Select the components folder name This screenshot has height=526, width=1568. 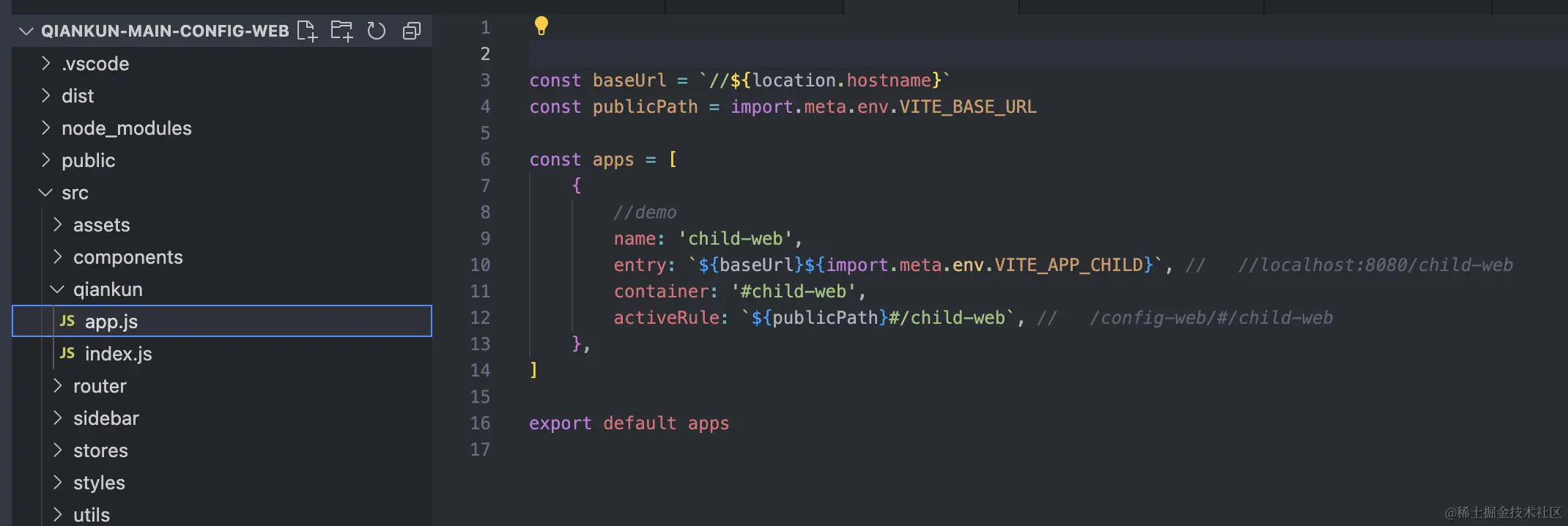coord(128,257)
